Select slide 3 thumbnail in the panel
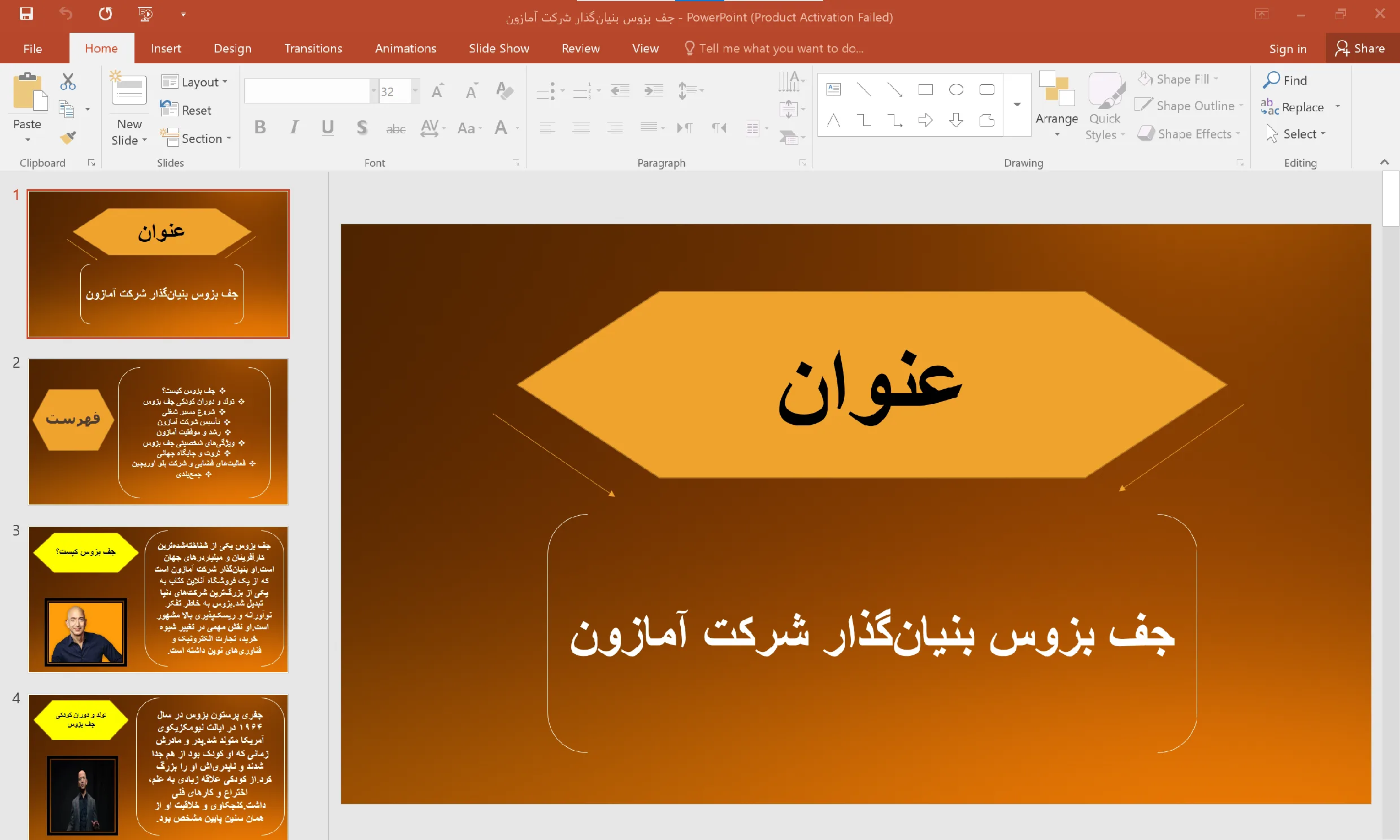The width and height of the screenshot is (1400, 840). point(158,599)
